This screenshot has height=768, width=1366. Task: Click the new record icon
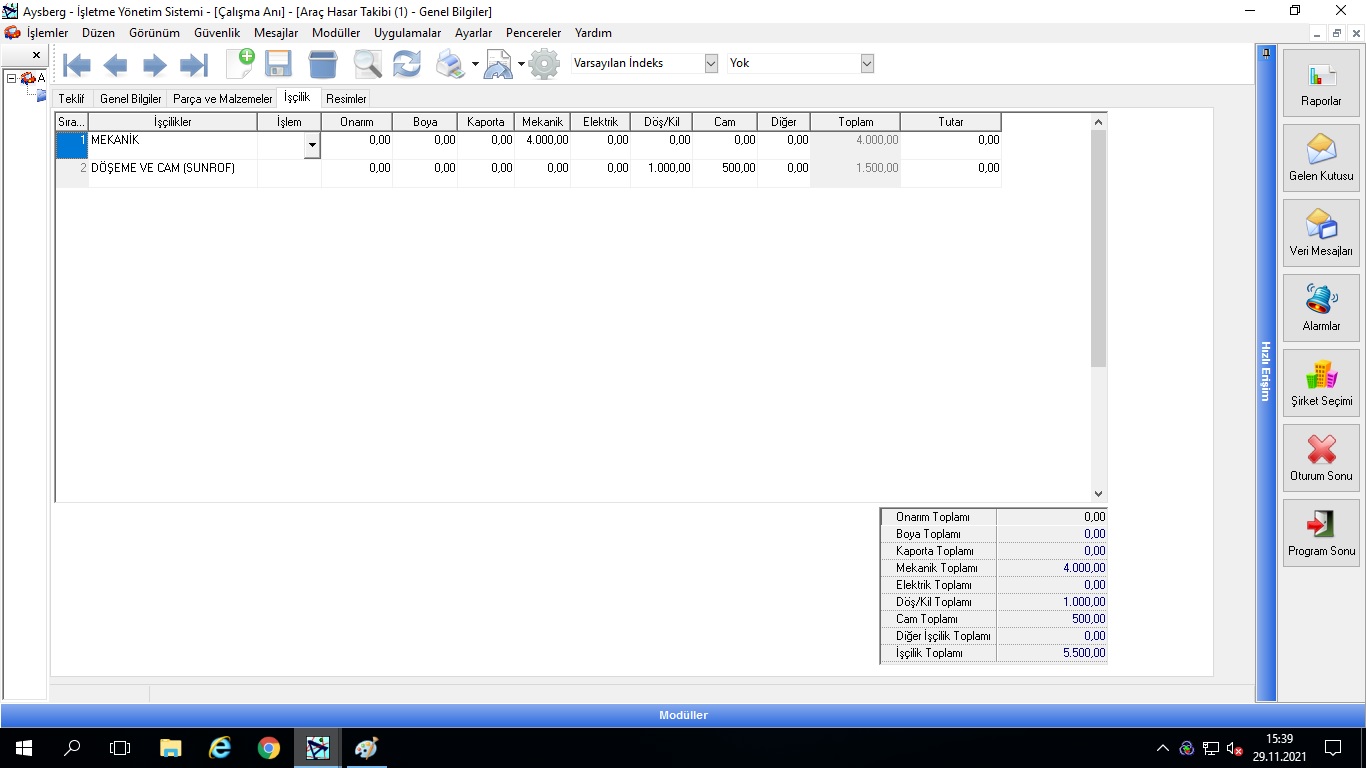(240, 64)
